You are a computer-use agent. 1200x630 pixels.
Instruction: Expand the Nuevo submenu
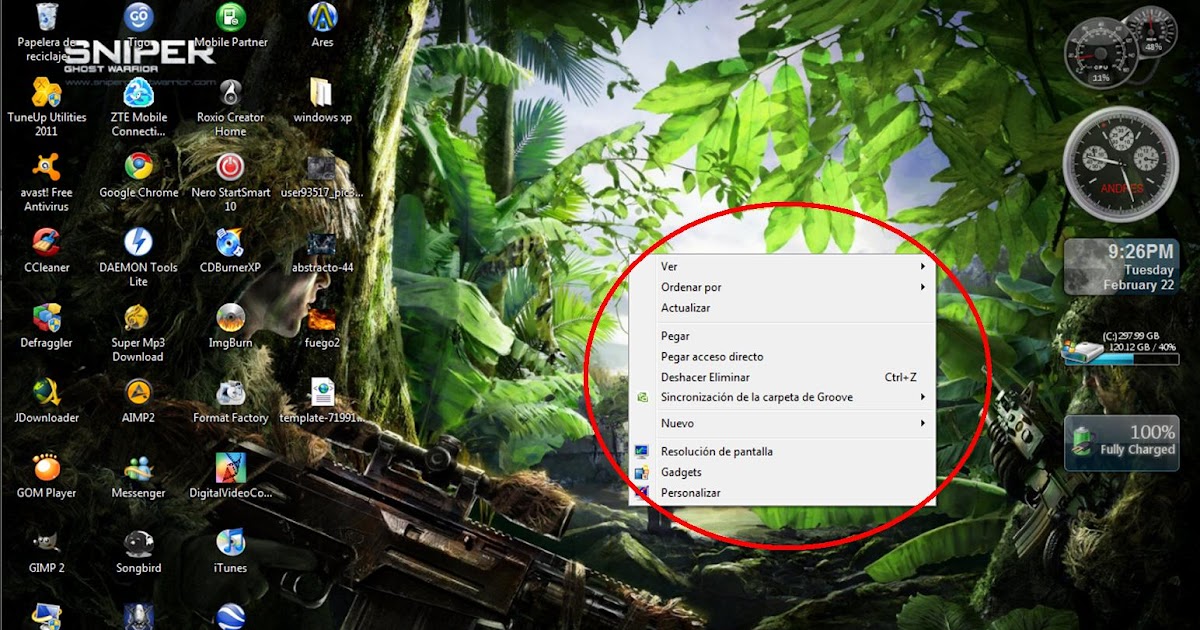[782, 423]
